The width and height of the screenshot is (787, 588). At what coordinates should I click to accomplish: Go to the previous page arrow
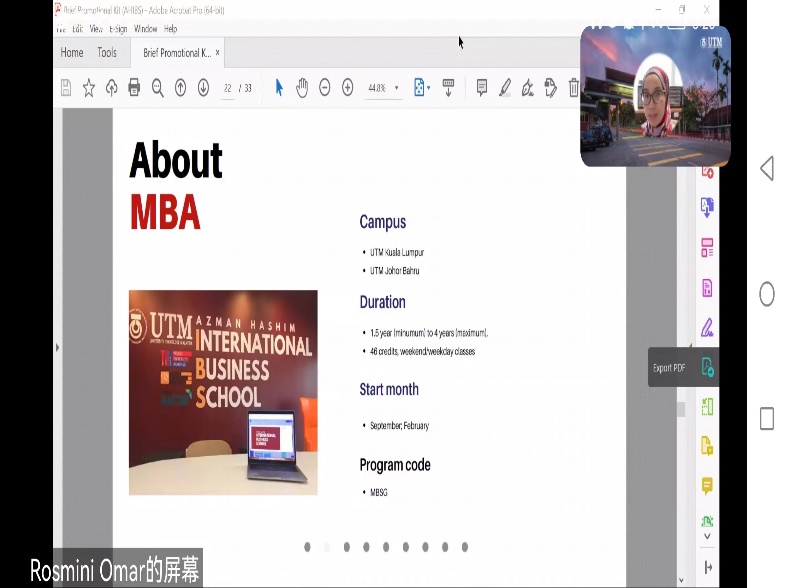tap(180, 88)
